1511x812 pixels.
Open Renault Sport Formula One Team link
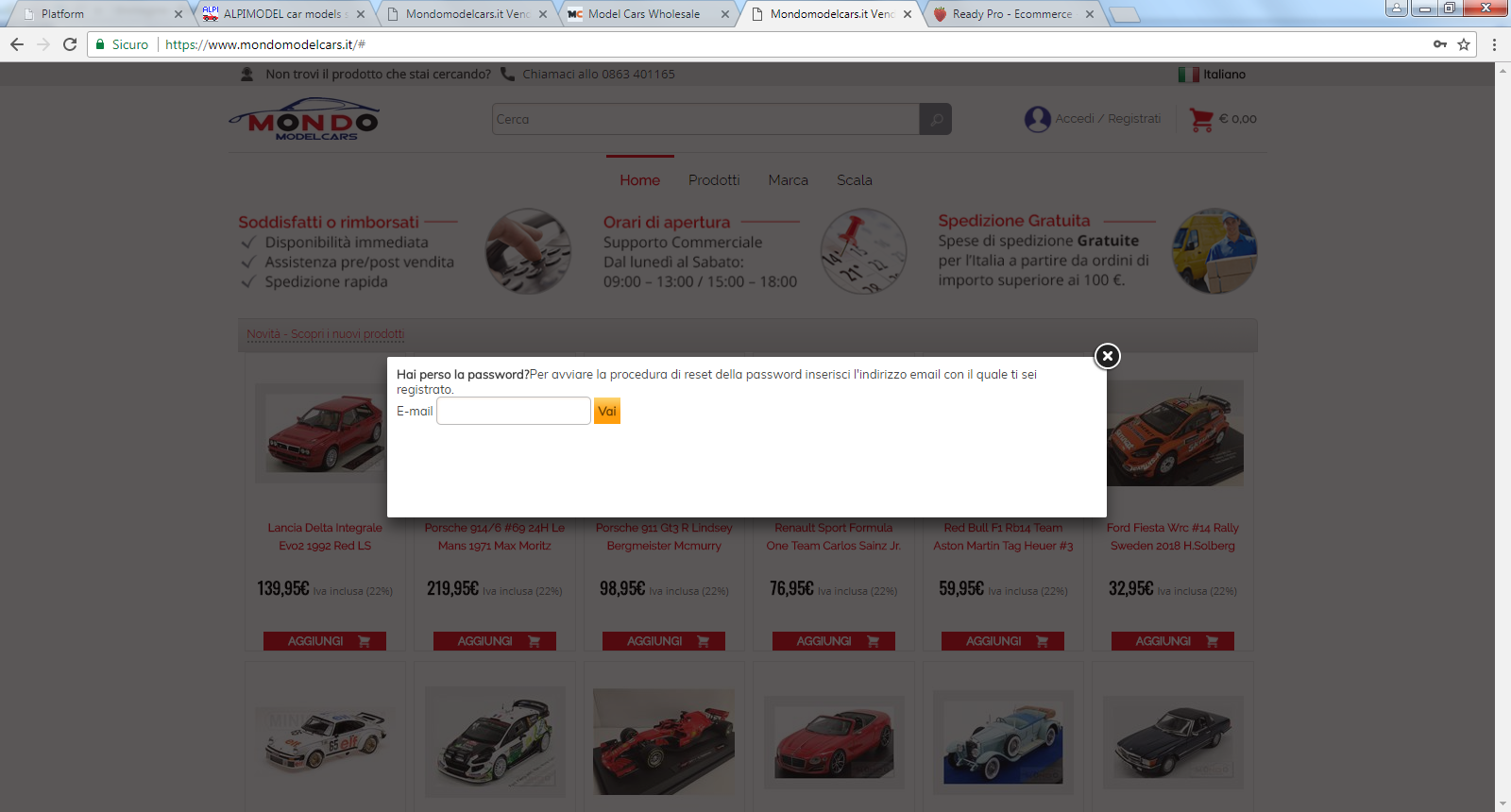coord(834,536)
